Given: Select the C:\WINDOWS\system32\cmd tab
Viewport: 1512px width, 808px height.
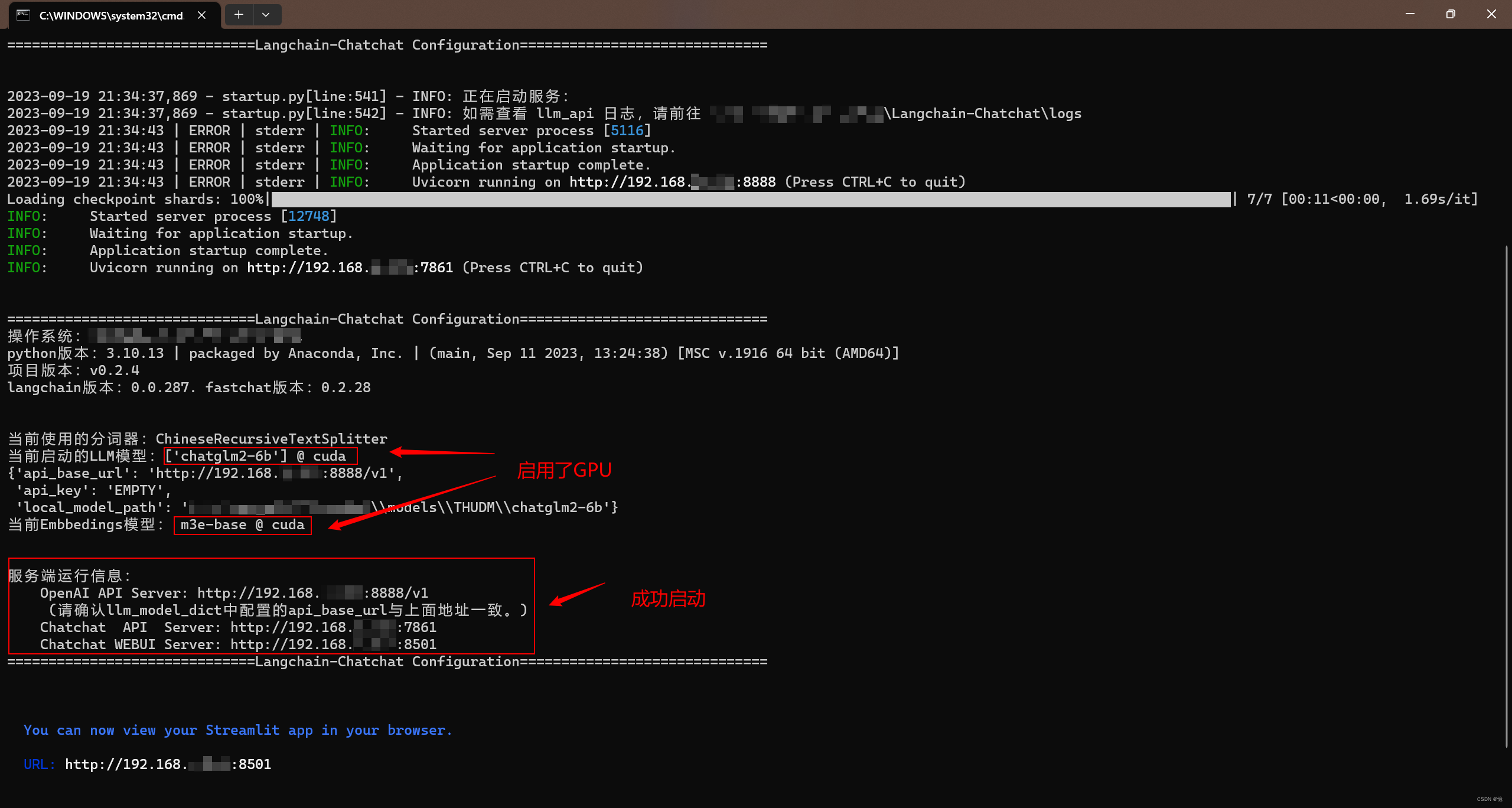Looking at the screenshot, I should [x=111, y=15].
